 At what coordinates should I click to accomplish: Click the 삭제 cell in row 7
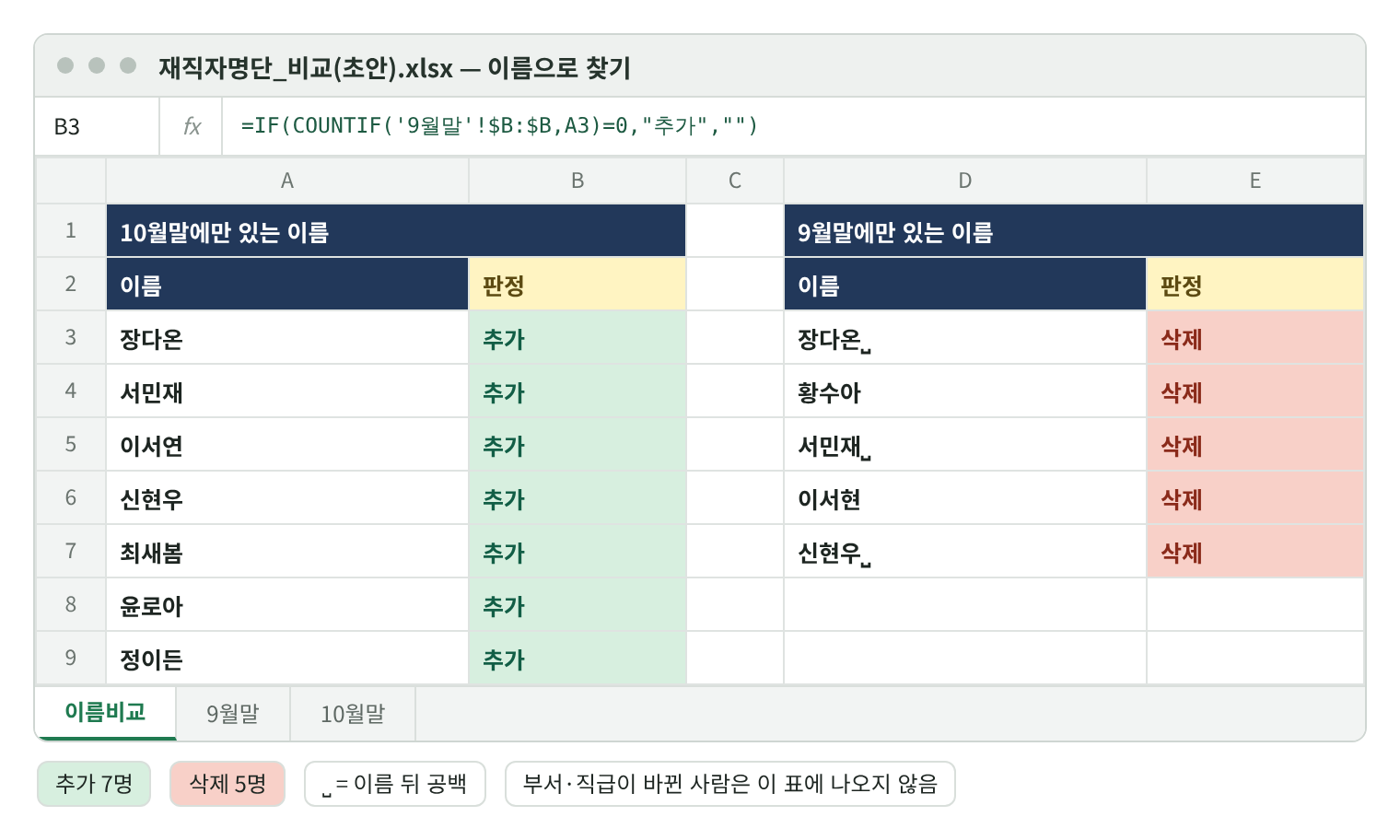coord(1255,551)
